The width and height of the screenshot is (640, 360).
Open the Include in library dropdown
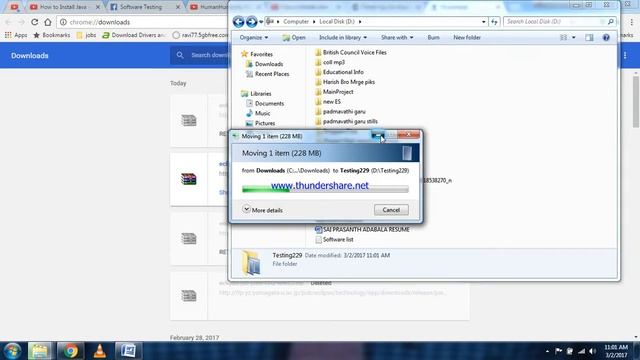(x=343, y=38)
